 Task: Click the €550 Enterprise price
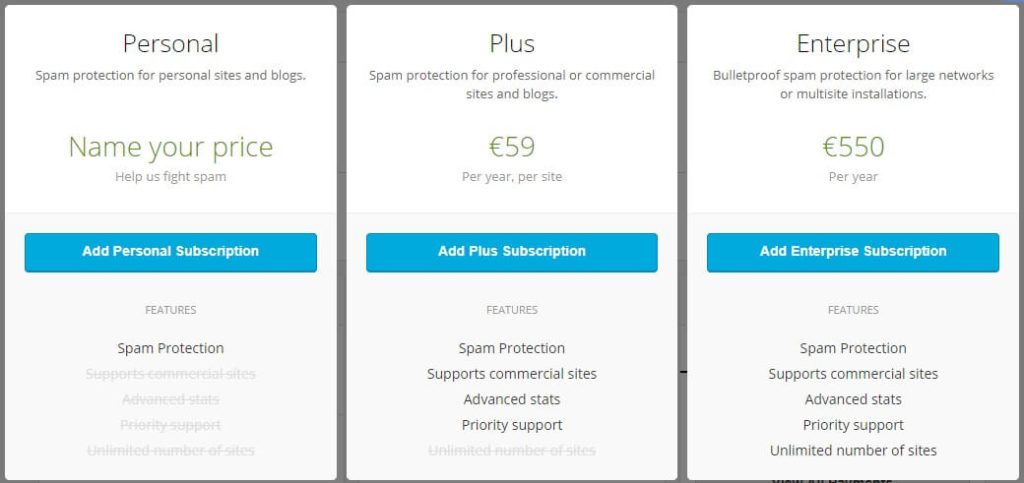tap(853, 147)
